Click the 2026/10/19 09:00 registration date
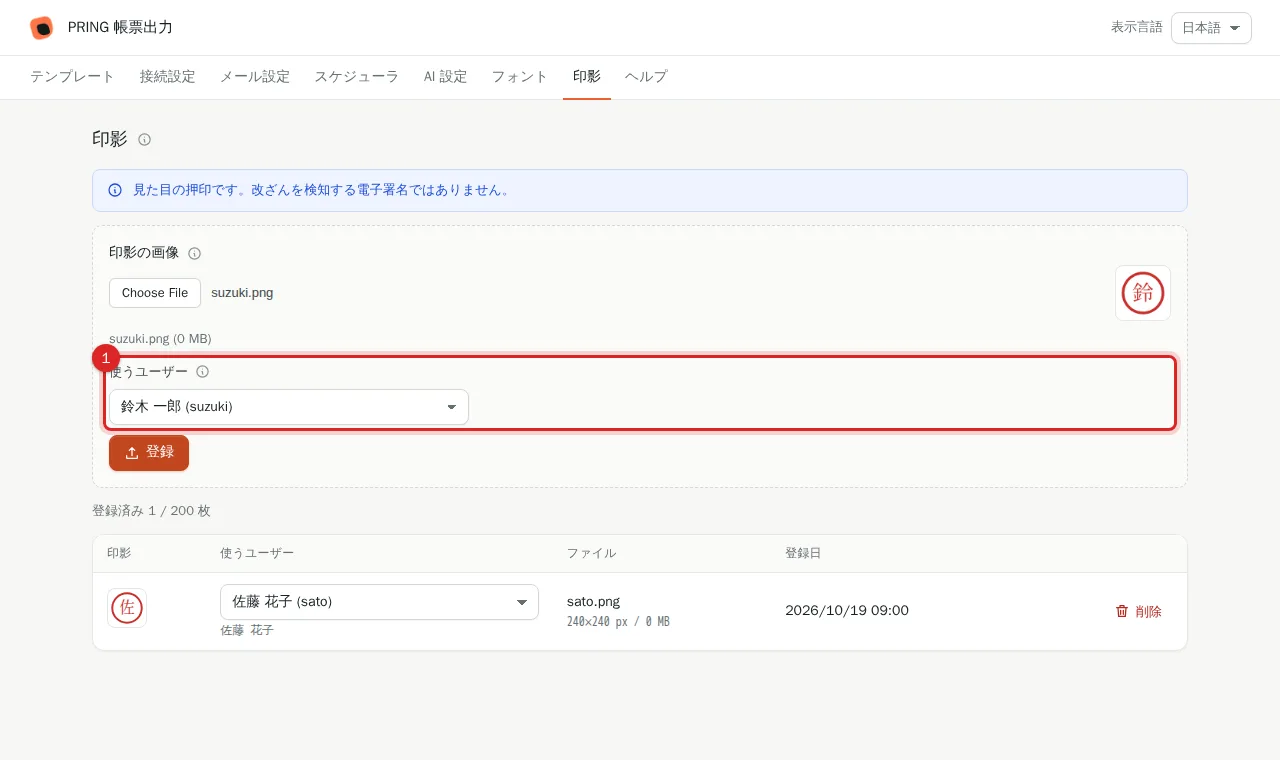The height and width of the screenshot is (760, 1280). [x=847, y=611]
